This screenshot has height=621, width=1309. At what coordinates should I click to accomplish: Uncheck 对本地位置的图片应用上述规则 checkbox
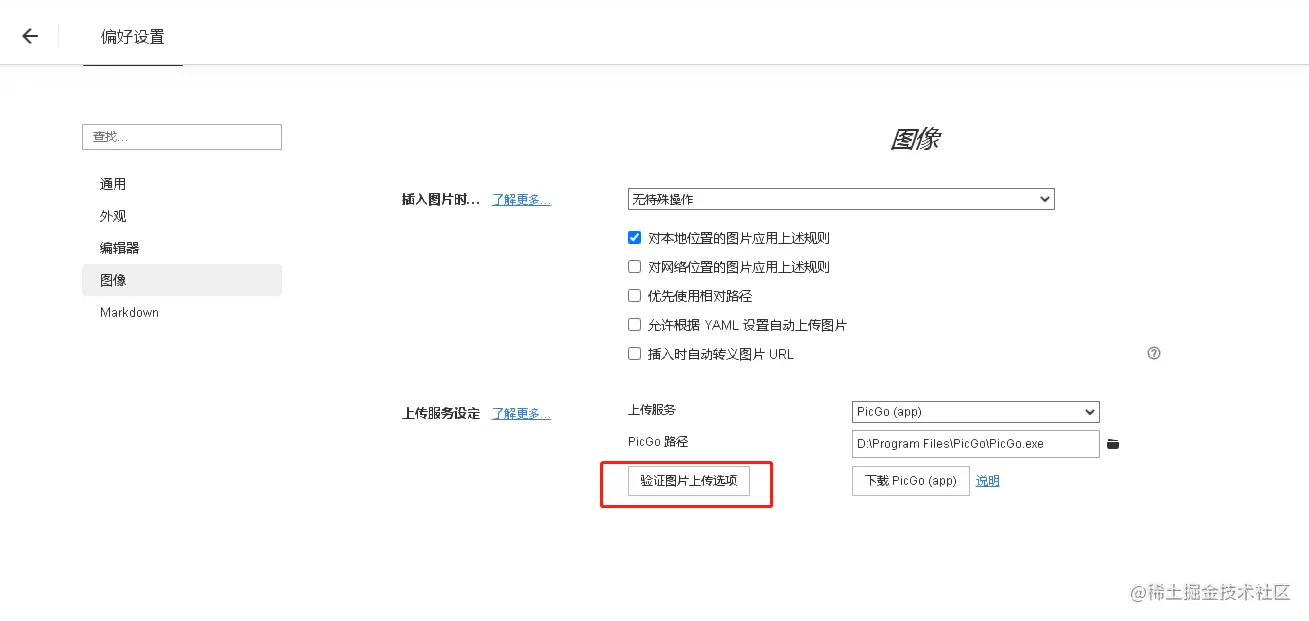pyautogui.click(x=634, y=238)
